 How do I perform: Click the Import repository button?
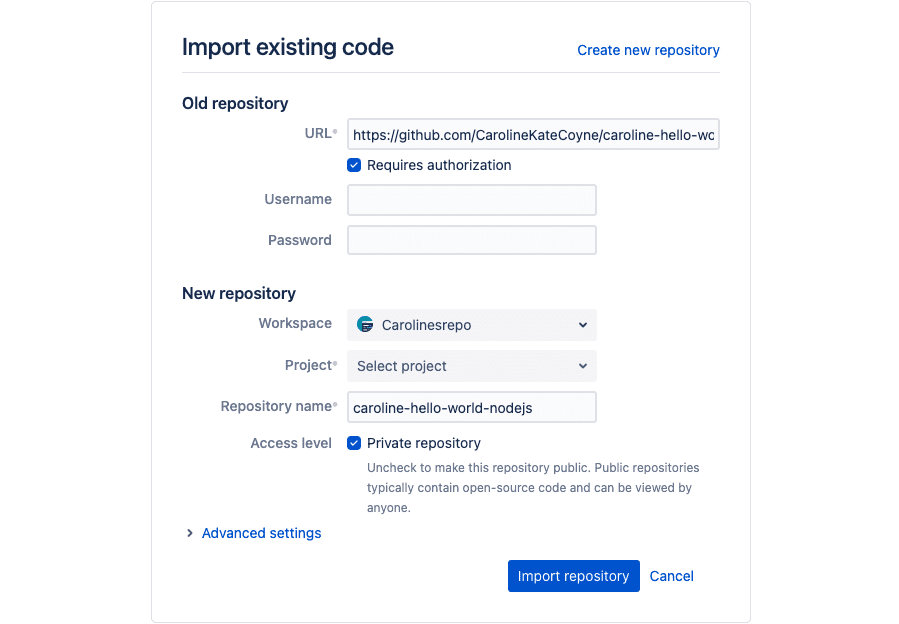coord(573,576)
